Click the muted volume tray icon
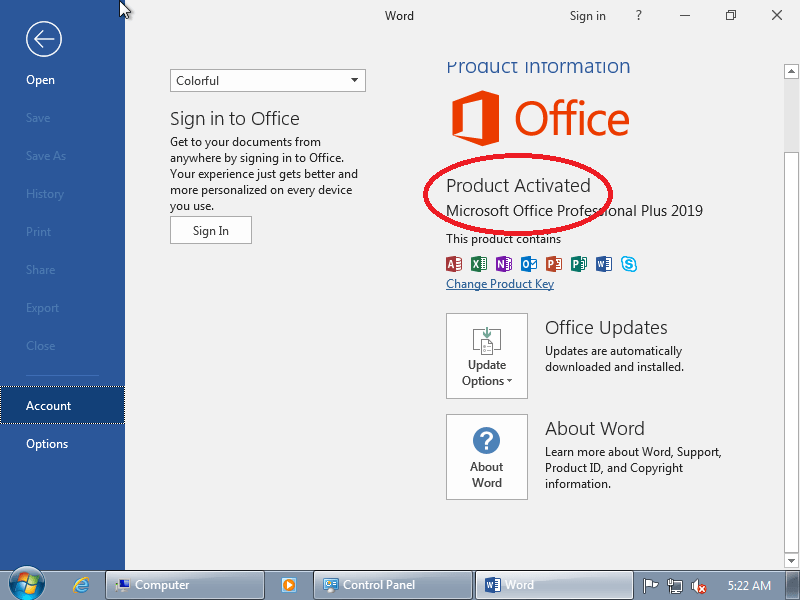The height and width of the screenshot is (600, 800). (698, 586)
